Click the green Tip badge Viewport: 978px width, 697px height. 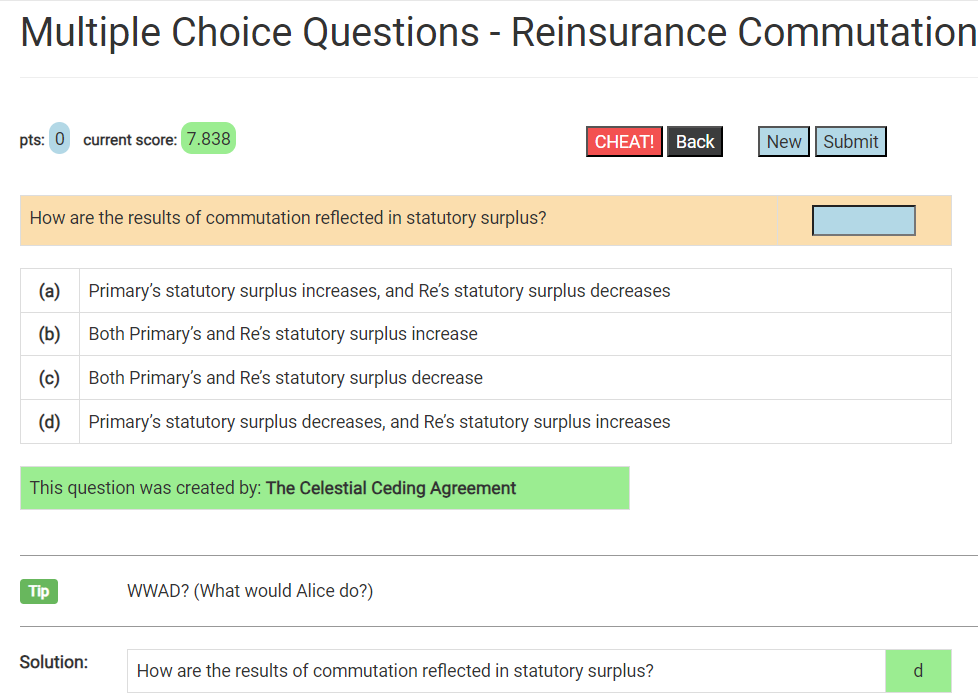click(39, 591)
